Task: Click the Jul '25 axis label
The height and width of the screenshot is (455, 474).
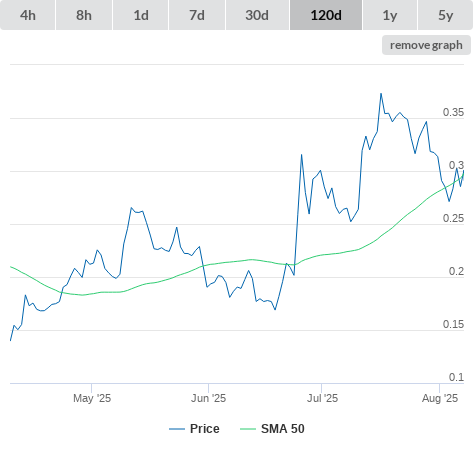Action: point(322,398)
